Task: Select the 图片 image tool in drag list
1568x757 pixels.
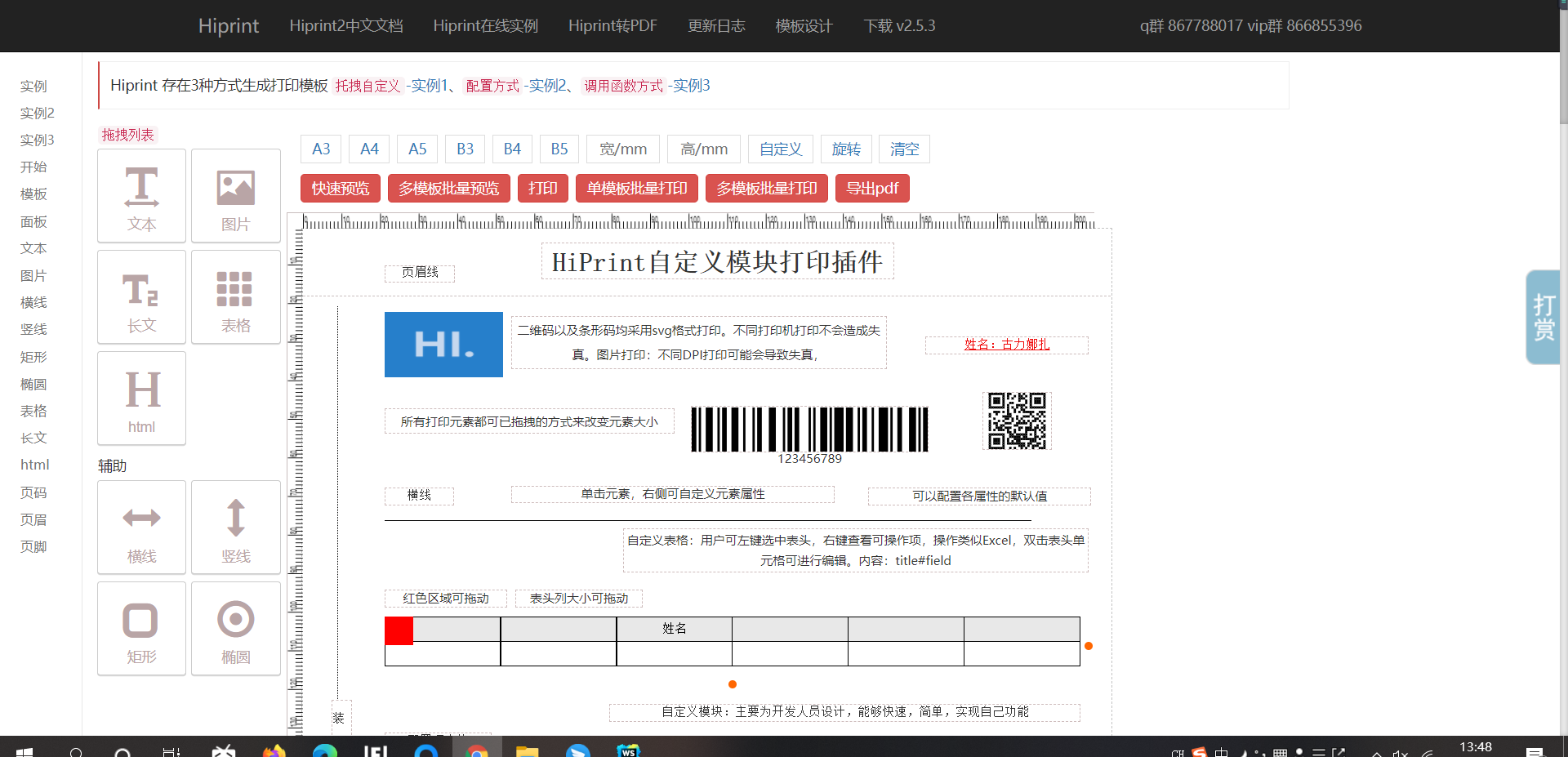Action: (236, 196)
